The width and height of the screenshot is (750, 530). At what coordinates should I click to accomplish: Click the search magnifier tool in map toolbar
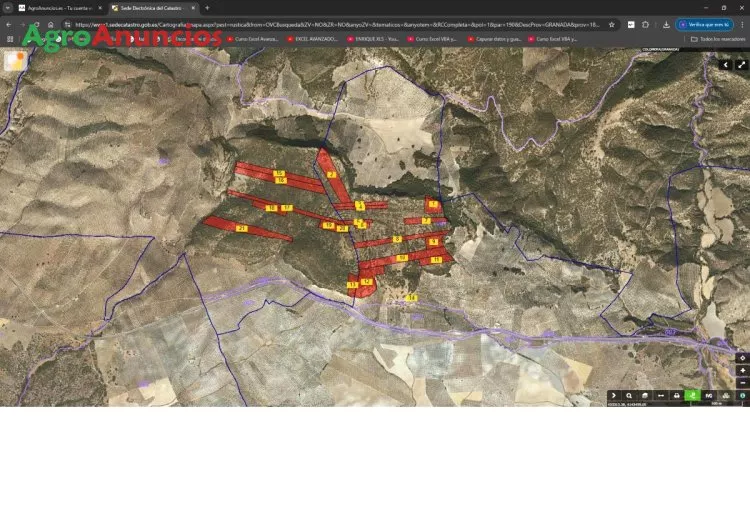pos(629,396)
